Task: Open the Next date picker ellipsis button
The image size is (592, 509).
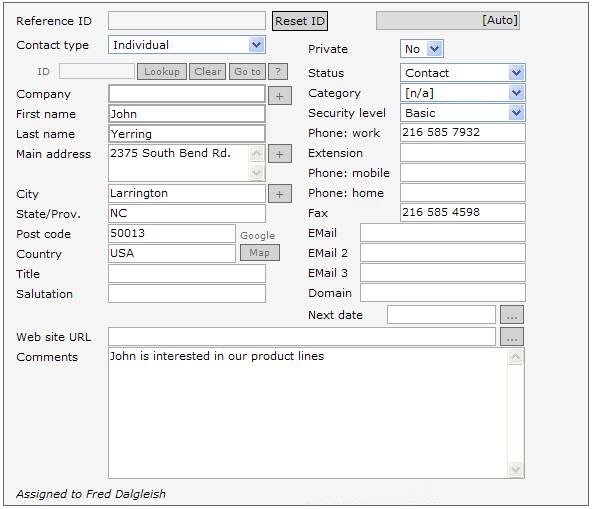Action: pos(512,315)
